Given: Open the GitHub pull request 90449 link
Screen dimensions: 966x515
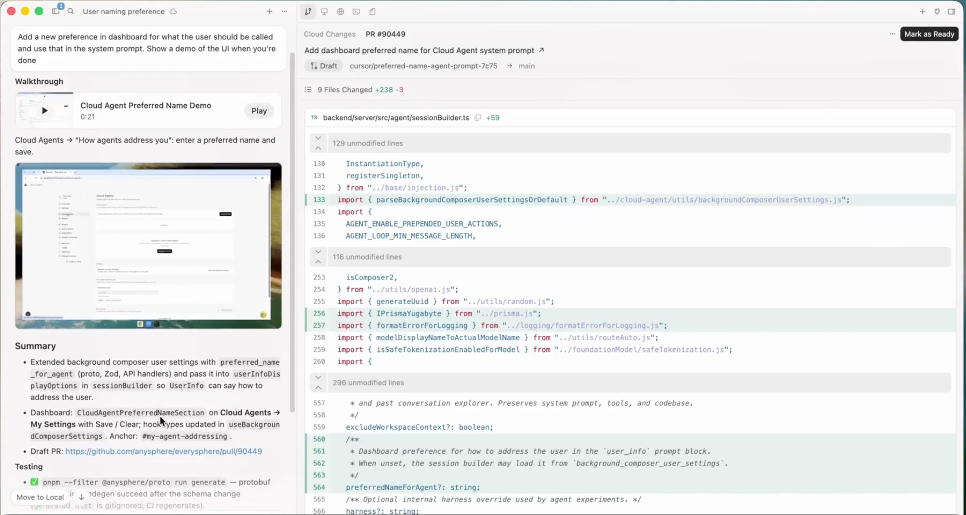Looking at the screenshot, I should (x=163, y=451).
